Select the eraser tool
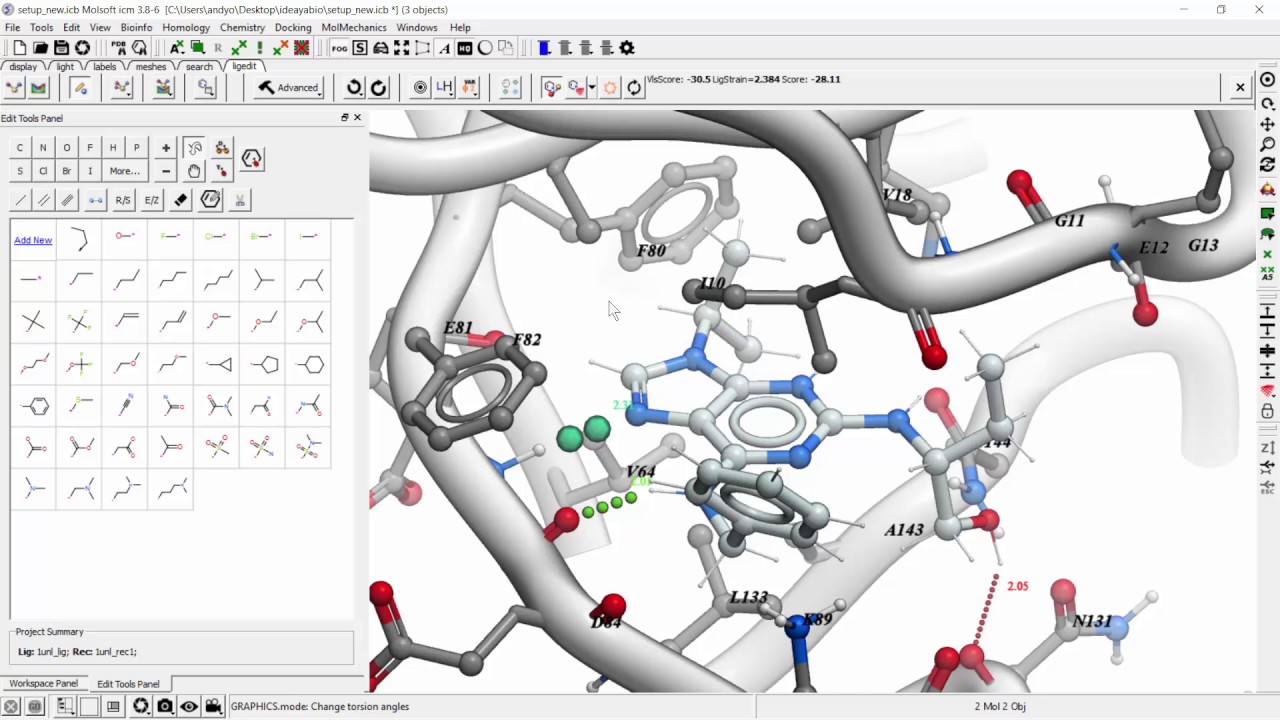Image resolution: width=1280 pixels, height=720 pixels. coord(180,200)
